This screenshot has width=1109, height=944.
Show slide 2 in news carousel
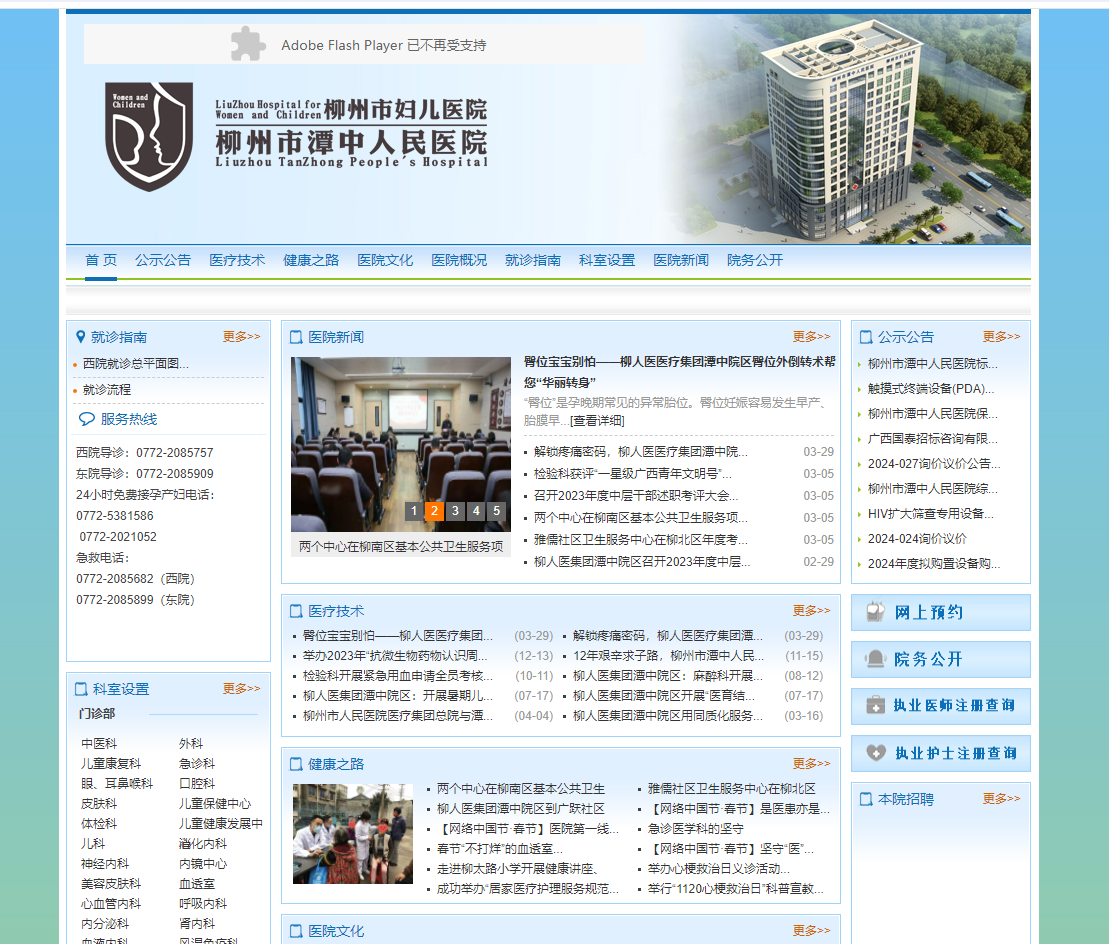(434, 511)
